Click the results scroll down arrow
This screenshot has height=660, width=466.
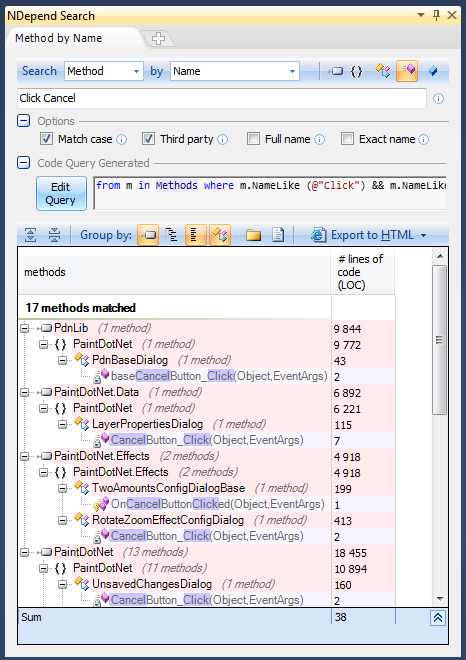(x=440, y=599)
